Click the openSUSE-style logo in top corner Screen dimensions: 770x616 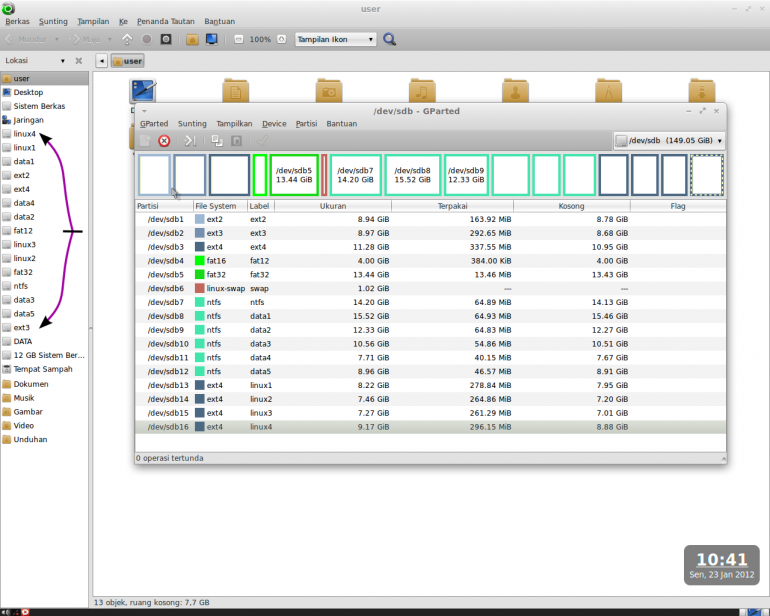pyautogui.click(x=8, y=8)
